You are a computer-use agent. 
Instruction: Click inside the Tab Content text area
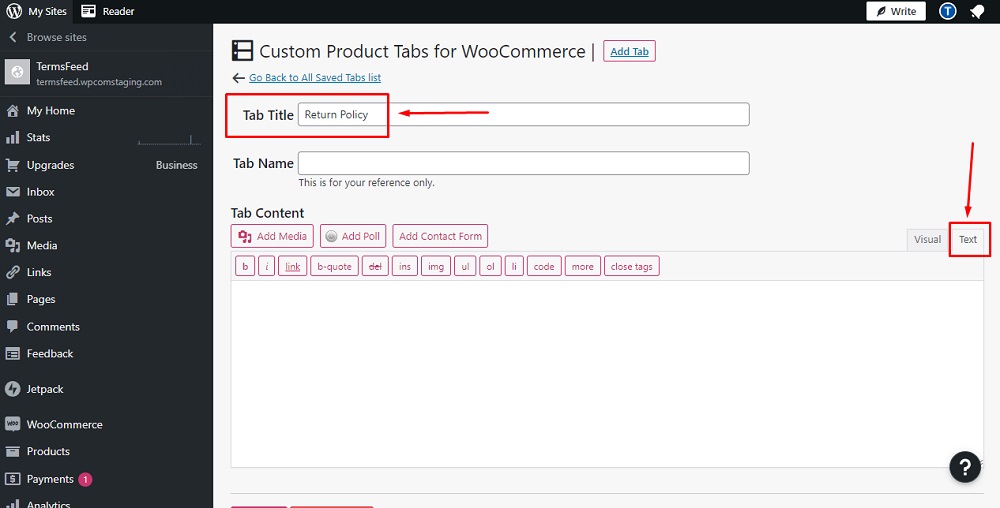point(607,374)
